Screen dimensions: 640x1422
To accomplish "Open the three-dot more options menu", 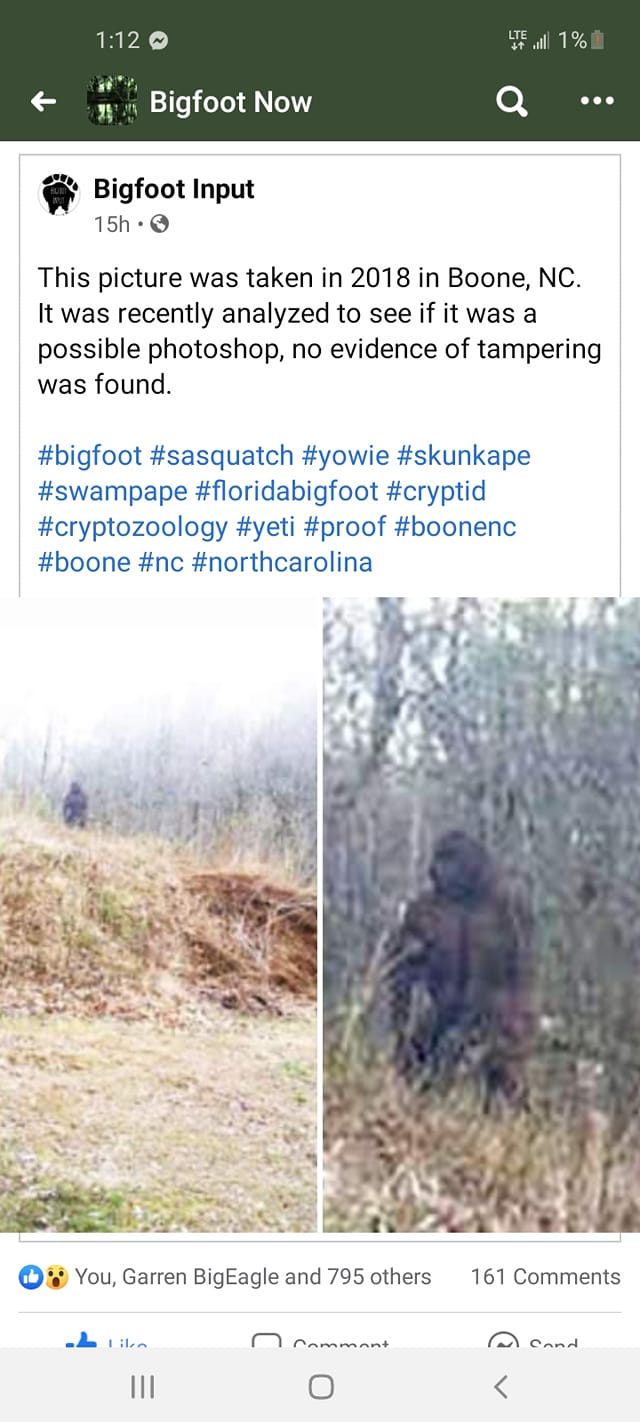I will point(597,101).
